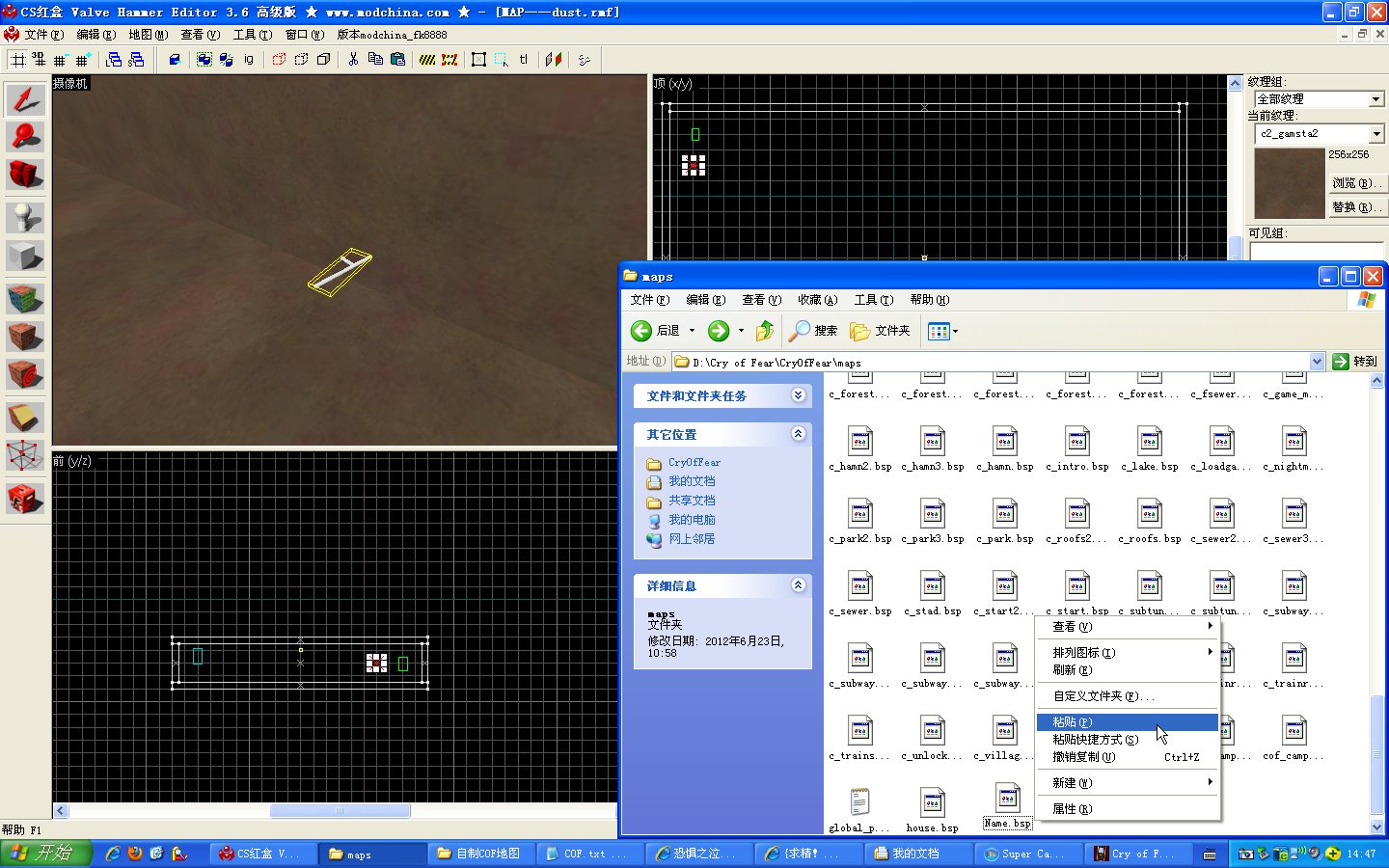Open the address bar dropdown in maps window
Viewport: 1389px width, 868px height.
(x=1317, y=362)
